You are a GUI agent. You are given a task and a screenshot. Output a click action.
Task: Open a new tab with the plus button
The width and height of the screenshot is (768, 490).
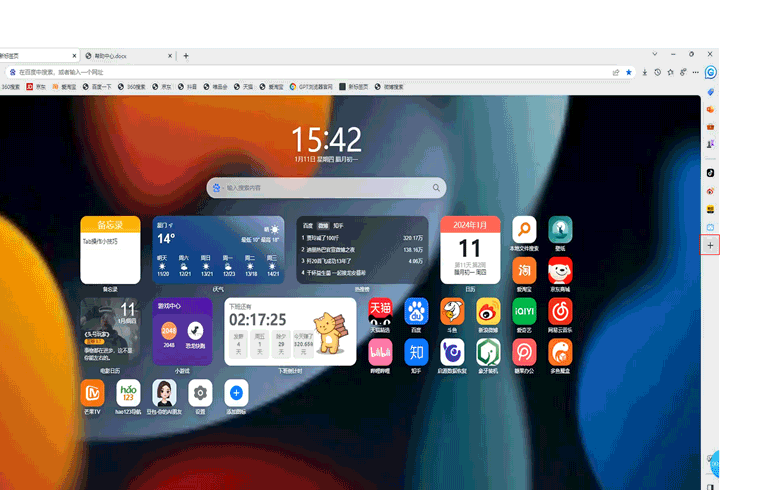click(x=186, y=56)
